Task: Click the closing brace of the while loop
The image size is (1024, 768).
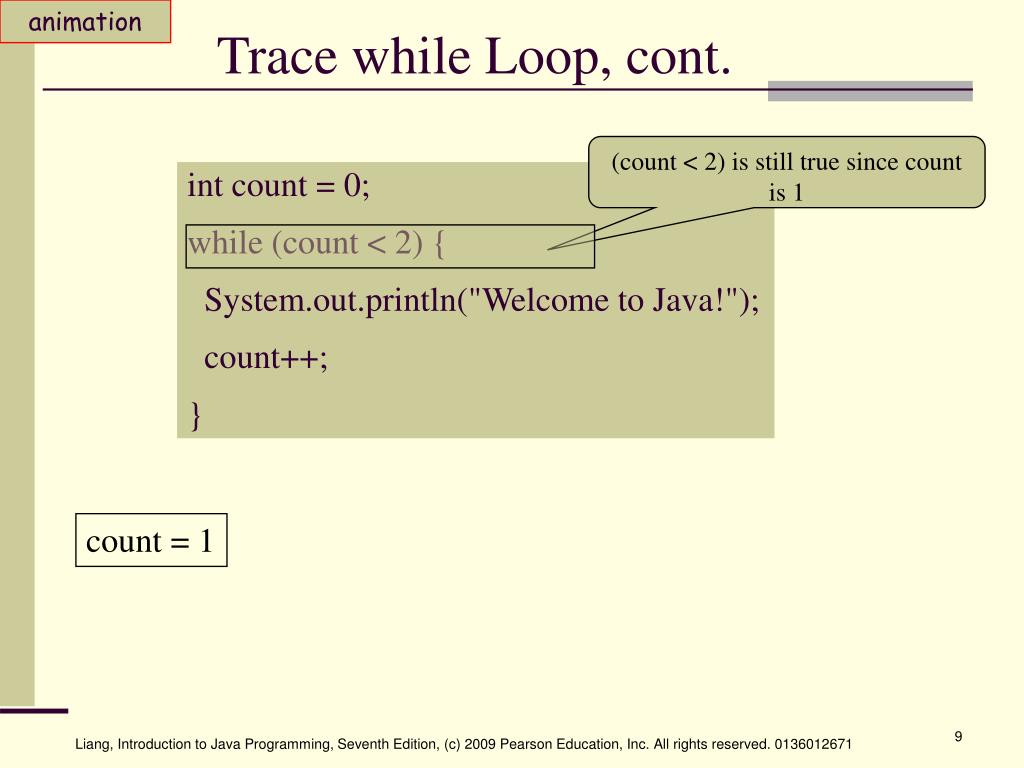Action: tap(195, 415)
